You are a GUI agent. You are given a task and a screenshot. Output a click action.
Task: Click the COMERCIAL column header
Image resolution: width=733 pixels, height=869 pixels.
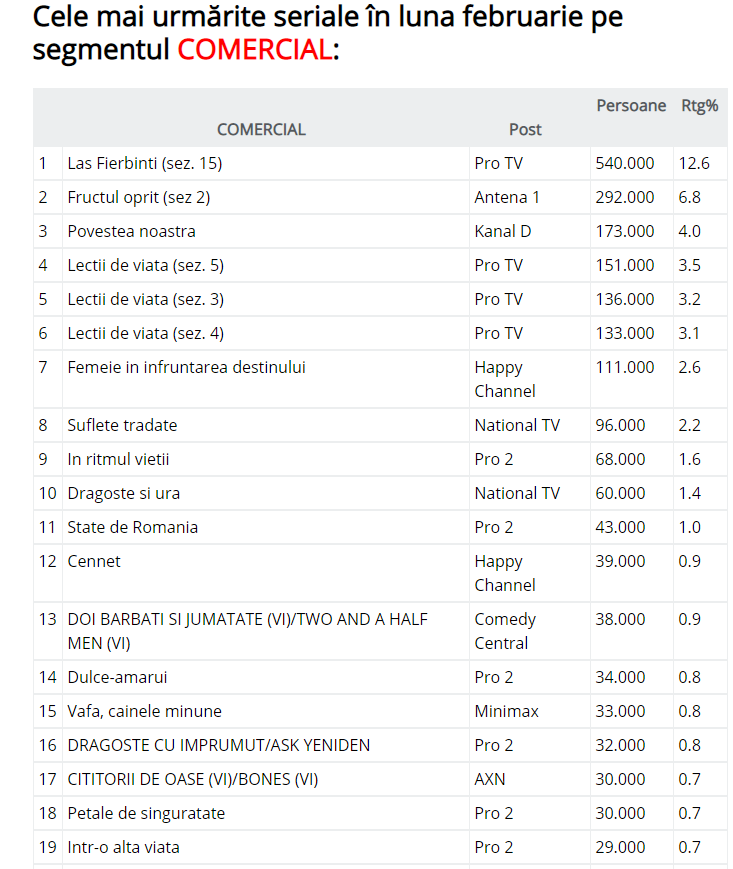coord(261,129)
